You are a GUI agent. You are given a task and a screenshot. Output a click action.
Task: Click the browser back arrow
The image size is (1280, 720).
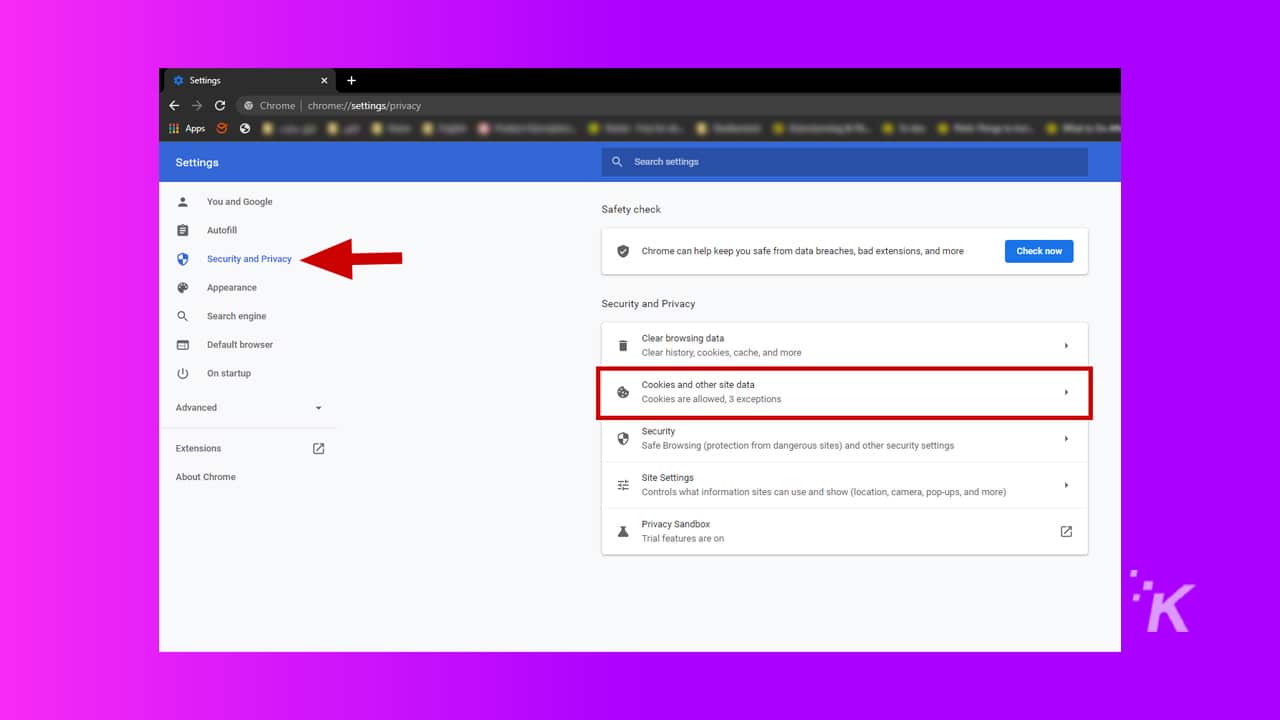click(x=174, y=105)
